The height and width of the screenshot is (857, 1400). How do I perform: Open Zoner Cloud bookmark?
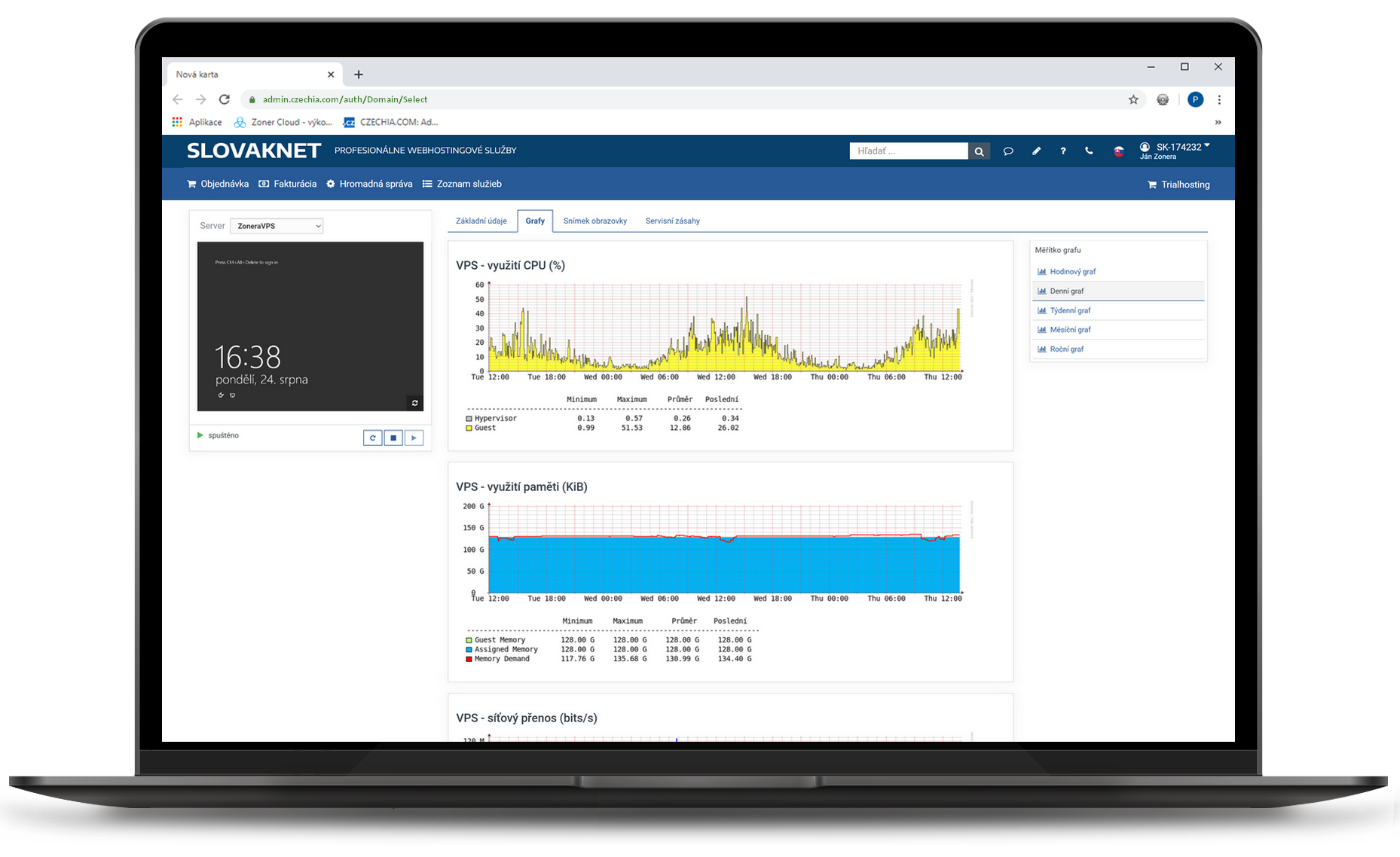pyautogui.click(x=283, y=122)
